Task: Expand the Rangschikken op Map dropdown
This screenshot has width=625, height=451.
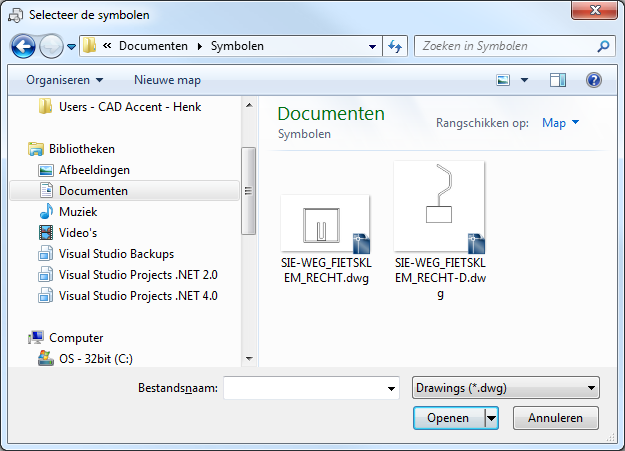Action: pyautogui.click(x=560, y=123)
